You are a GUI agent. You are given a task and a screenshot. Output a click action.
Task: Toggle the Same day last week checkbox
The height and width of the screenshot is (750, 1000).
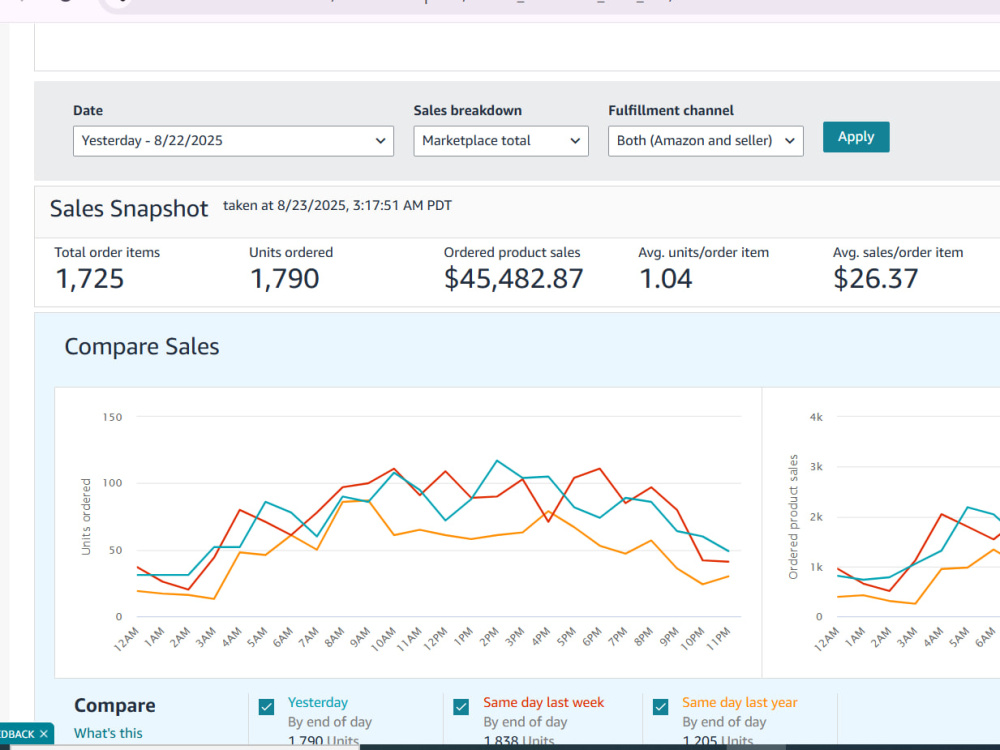(461, 707)
